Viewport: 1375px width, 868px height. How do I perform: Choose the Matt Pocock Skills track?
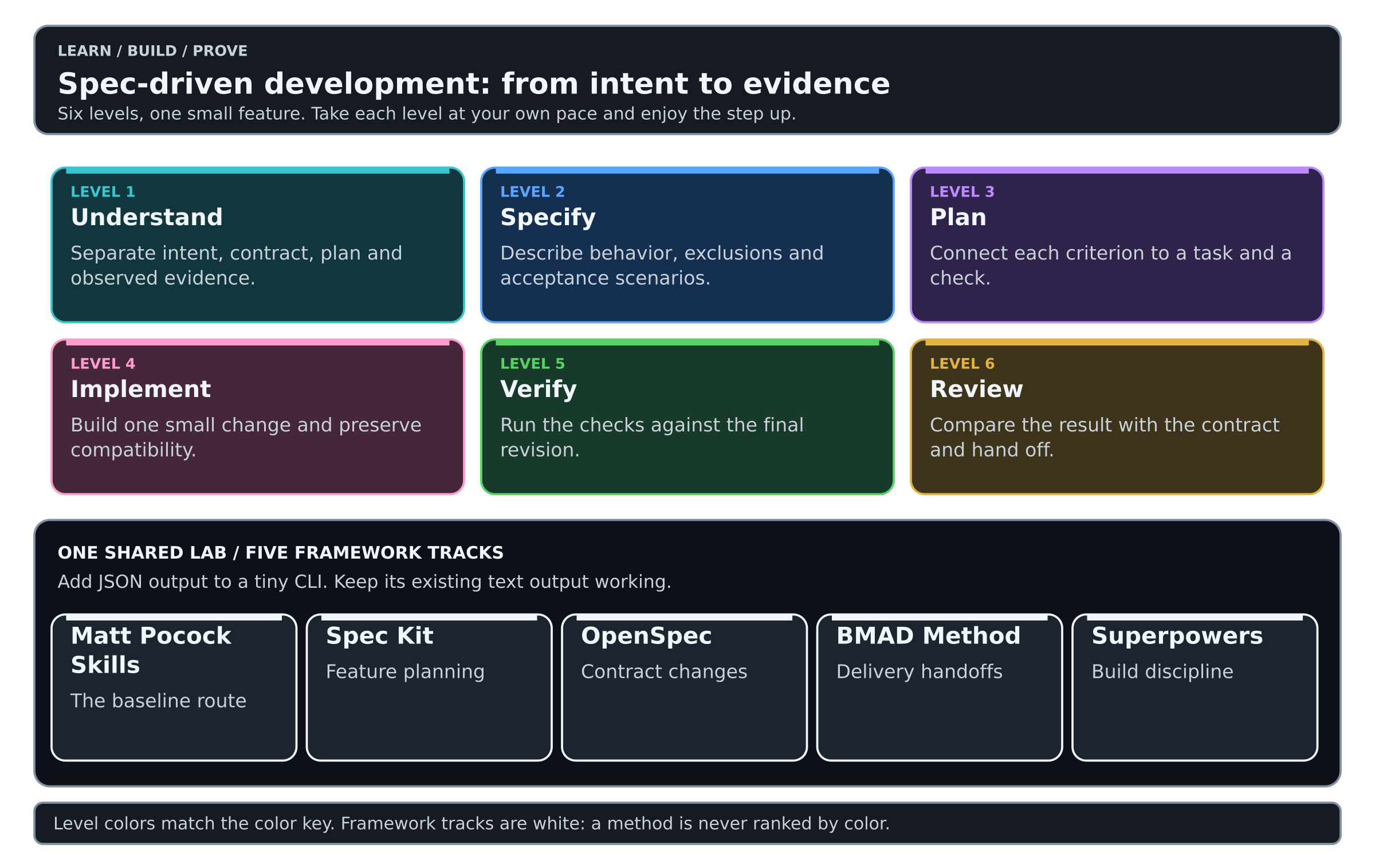(x=174, y=688)
